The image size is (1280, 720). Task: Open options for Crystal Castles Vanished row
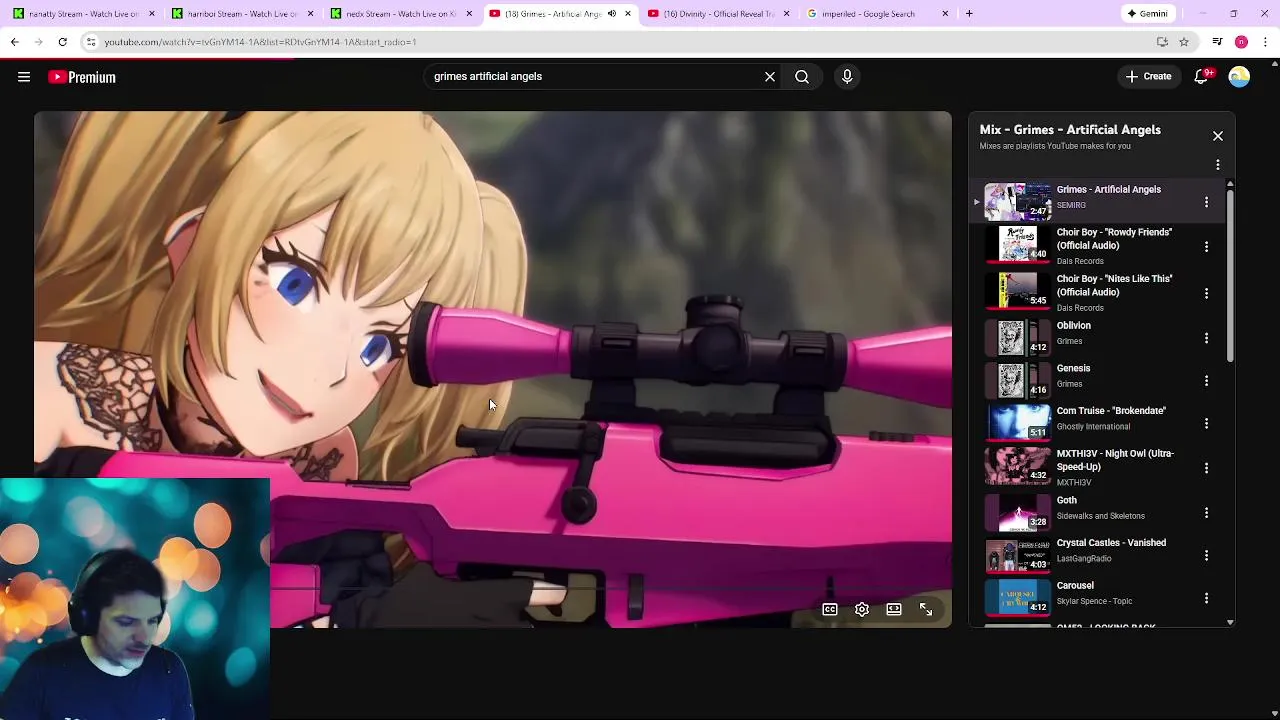(1206, 555)
